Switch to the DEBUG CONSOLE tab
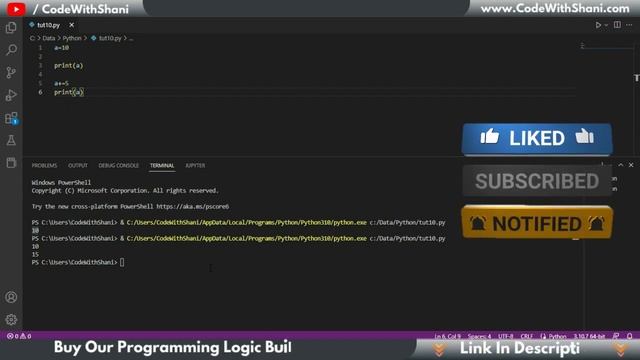Viewport: 640px width, 360px height. pos(118,165)
